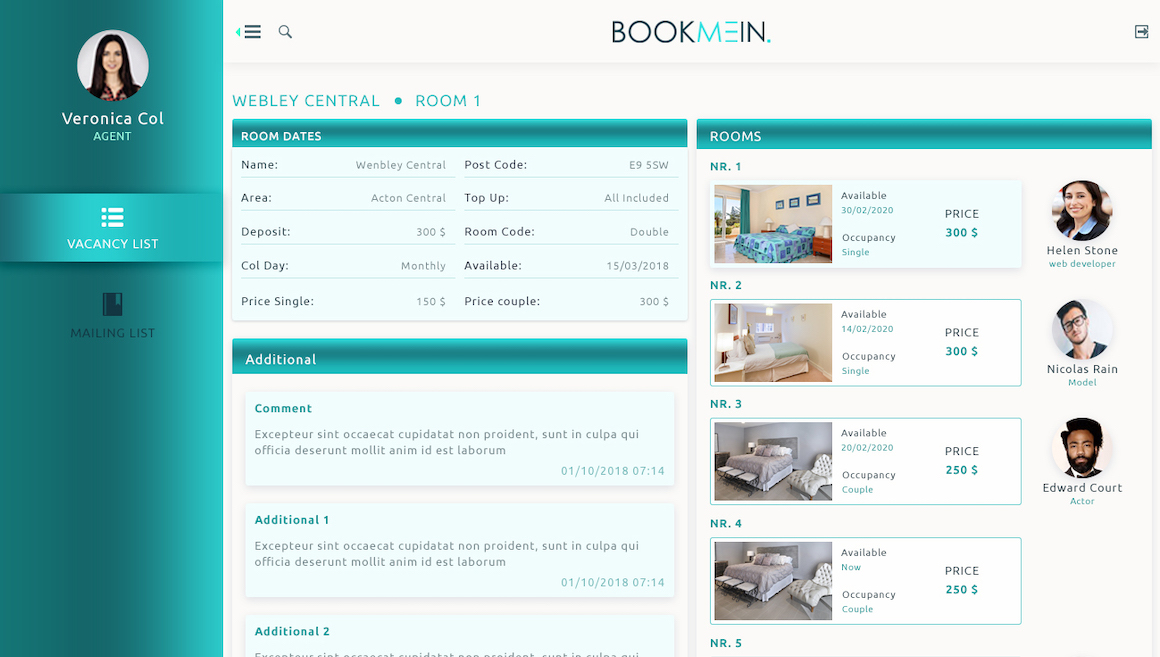Open search with the magnifier icon

point(285,32)
